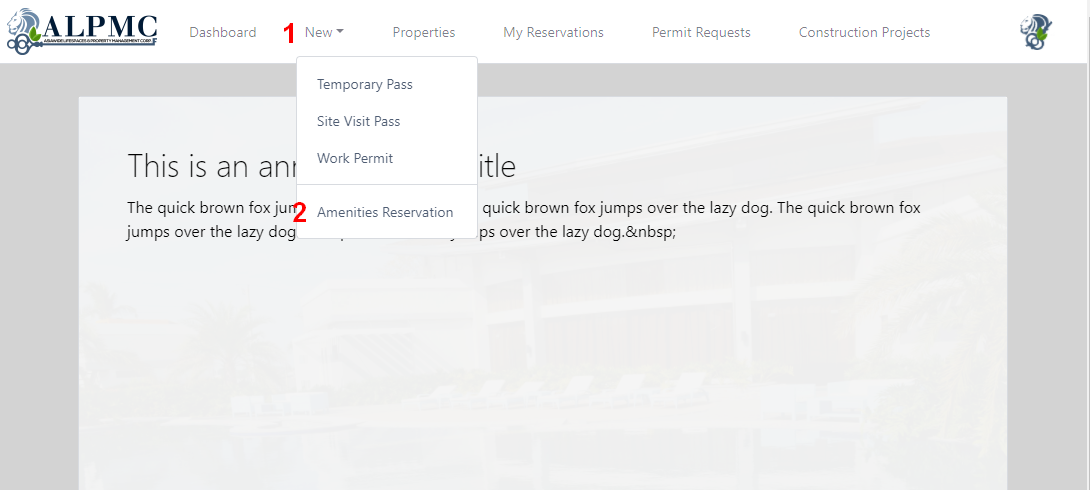Screen dimensions: 1090x490
Task: Click the faded building image in the card
Action: 600,380
